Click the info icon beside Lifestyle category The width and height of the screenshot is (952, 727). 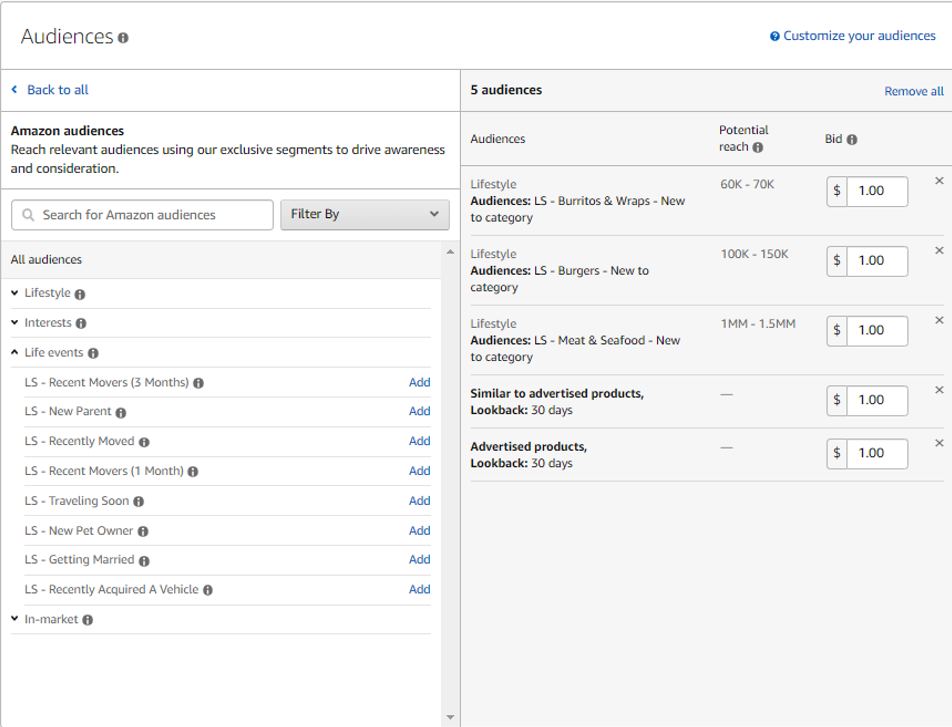(x=82, y=293)
